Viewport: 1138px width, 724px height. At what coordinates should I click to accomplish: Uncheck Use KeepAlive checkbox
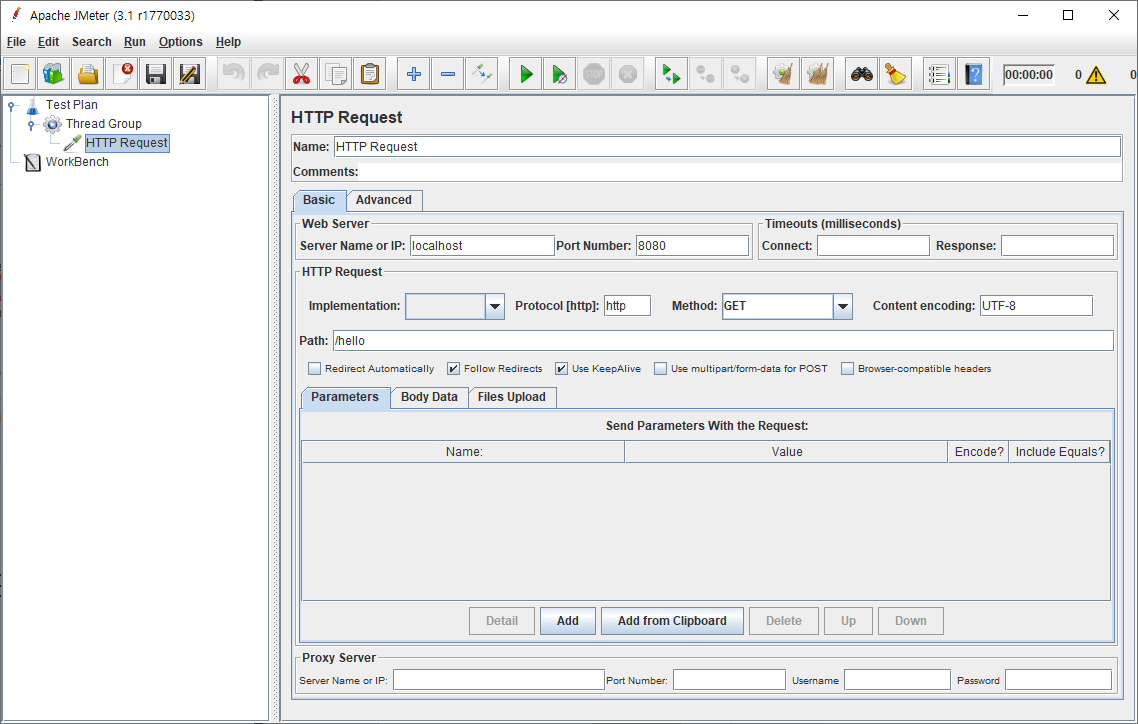tap(562, 369)
